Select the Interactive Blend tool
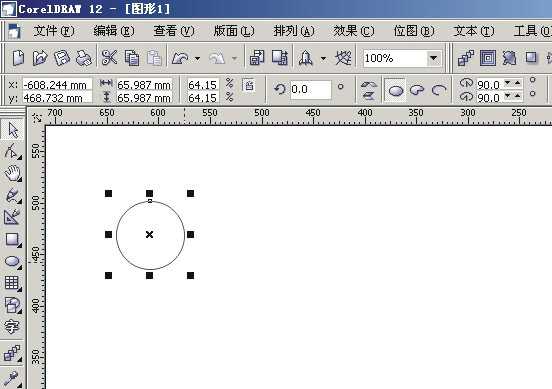This screenshot has height=389, width=552. click(x=12, y=353)
